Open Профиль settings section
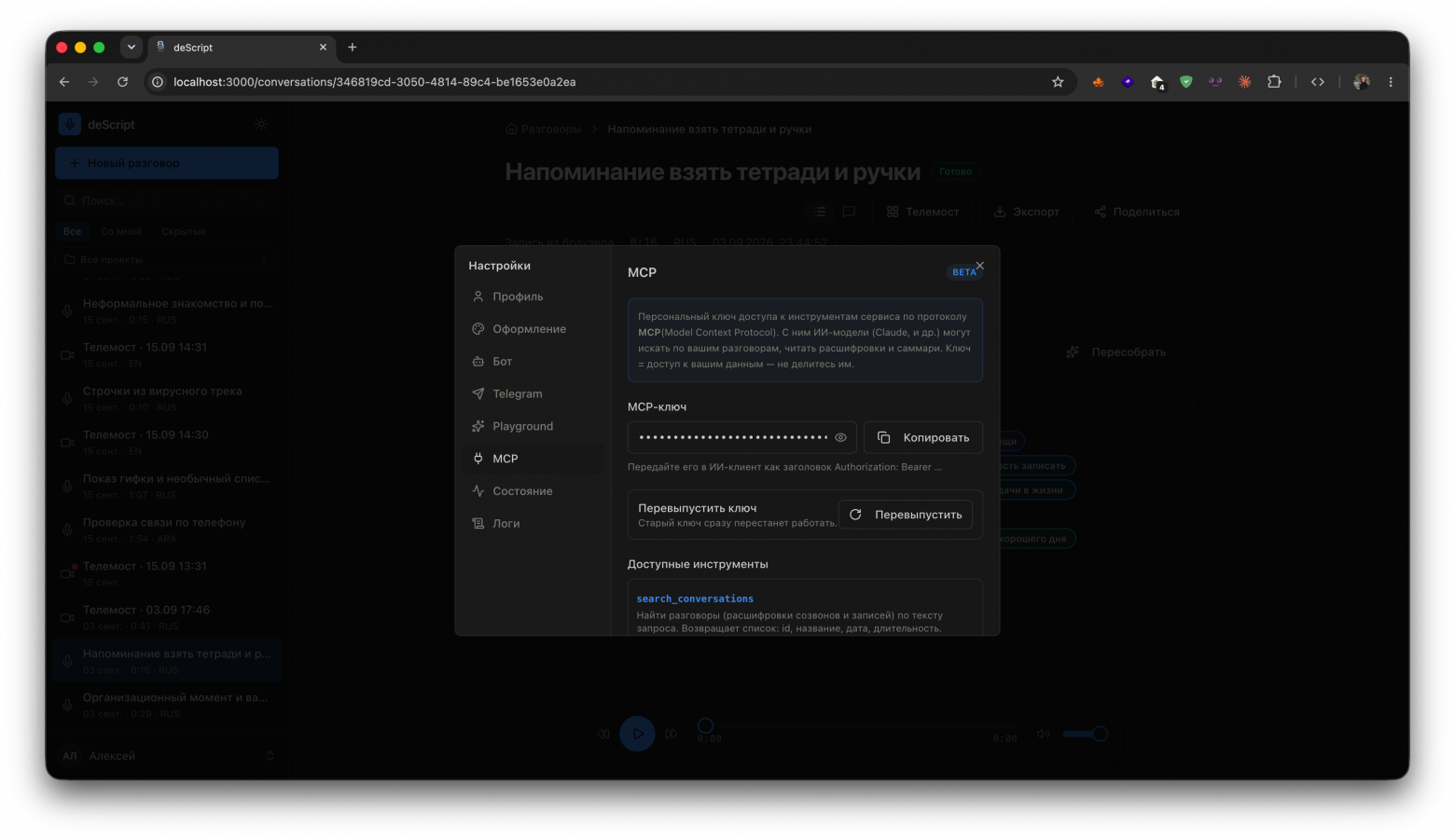The width and height of the screenshot is (1455, 840). [534, 296]
